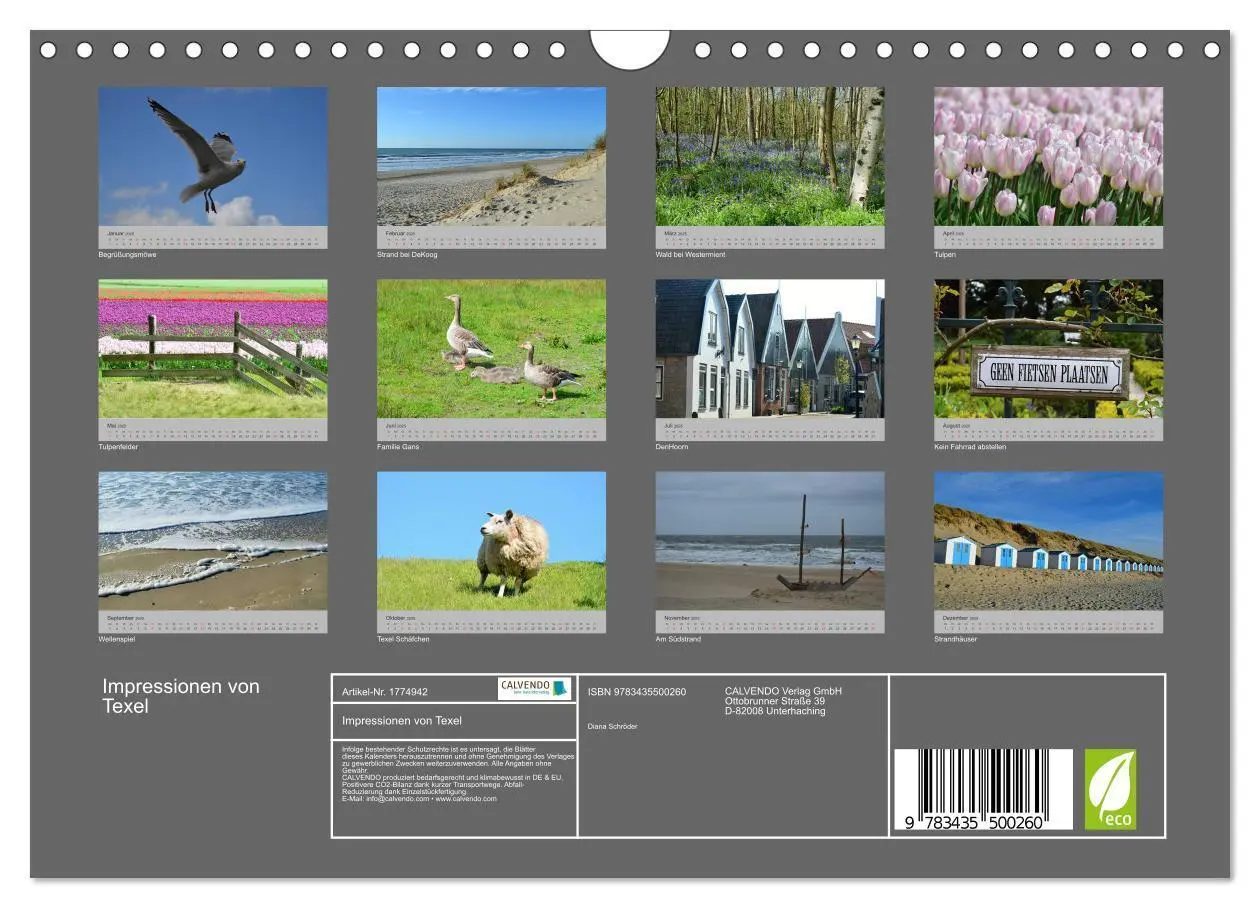Viewport: 1260px width, 908px height.
Task: Click the green eco leaf icon
Action: tap(1110, 789)
